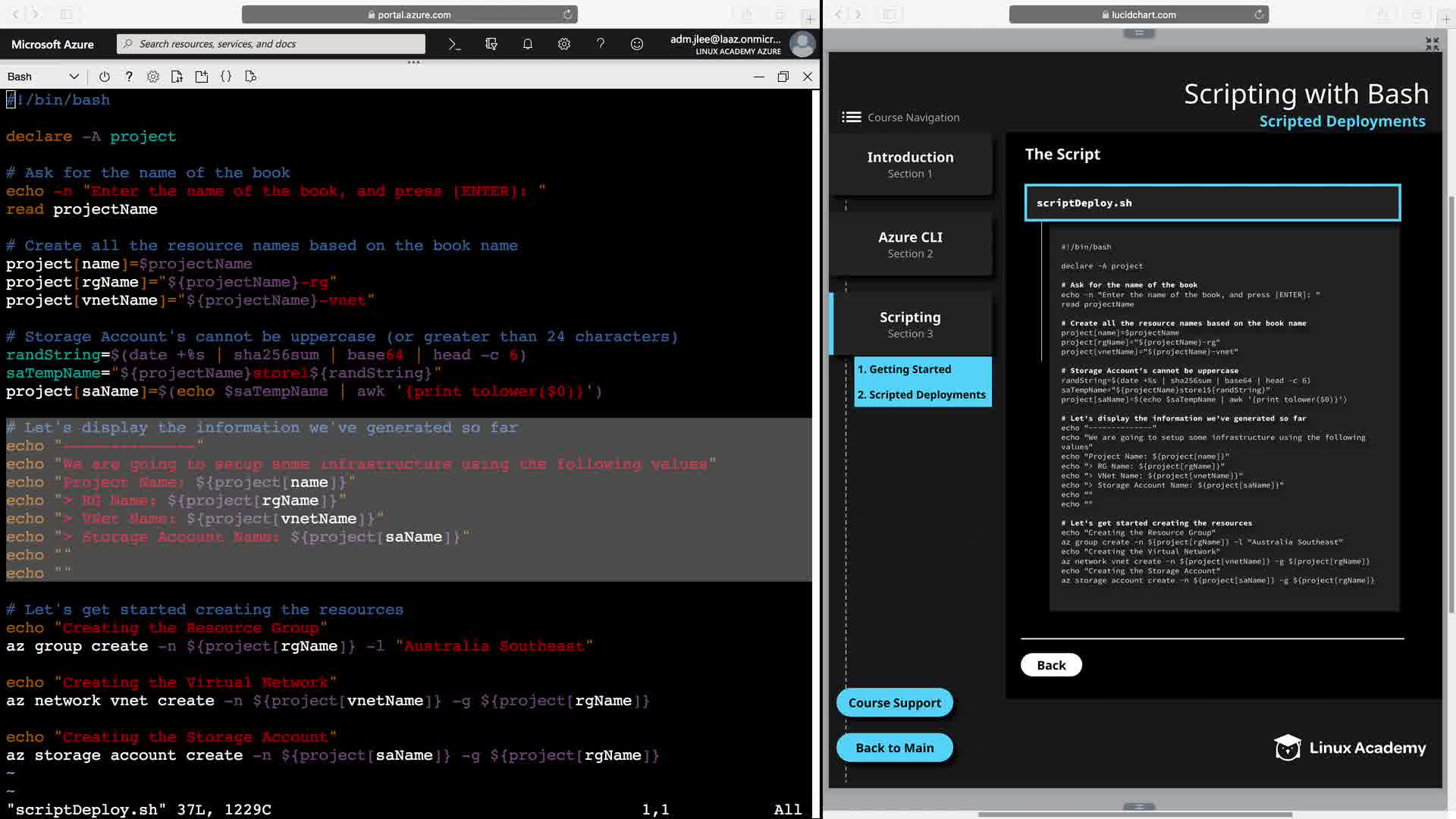The image size is (1456, 819).
Task: Click the Back button
Action: (1051, 665)
